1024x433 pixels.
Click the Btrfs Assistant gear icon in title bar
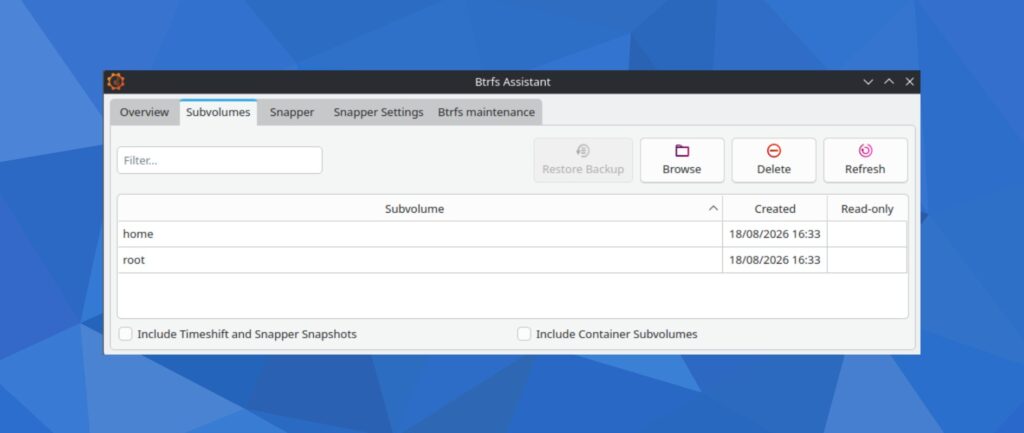[116, 82]
